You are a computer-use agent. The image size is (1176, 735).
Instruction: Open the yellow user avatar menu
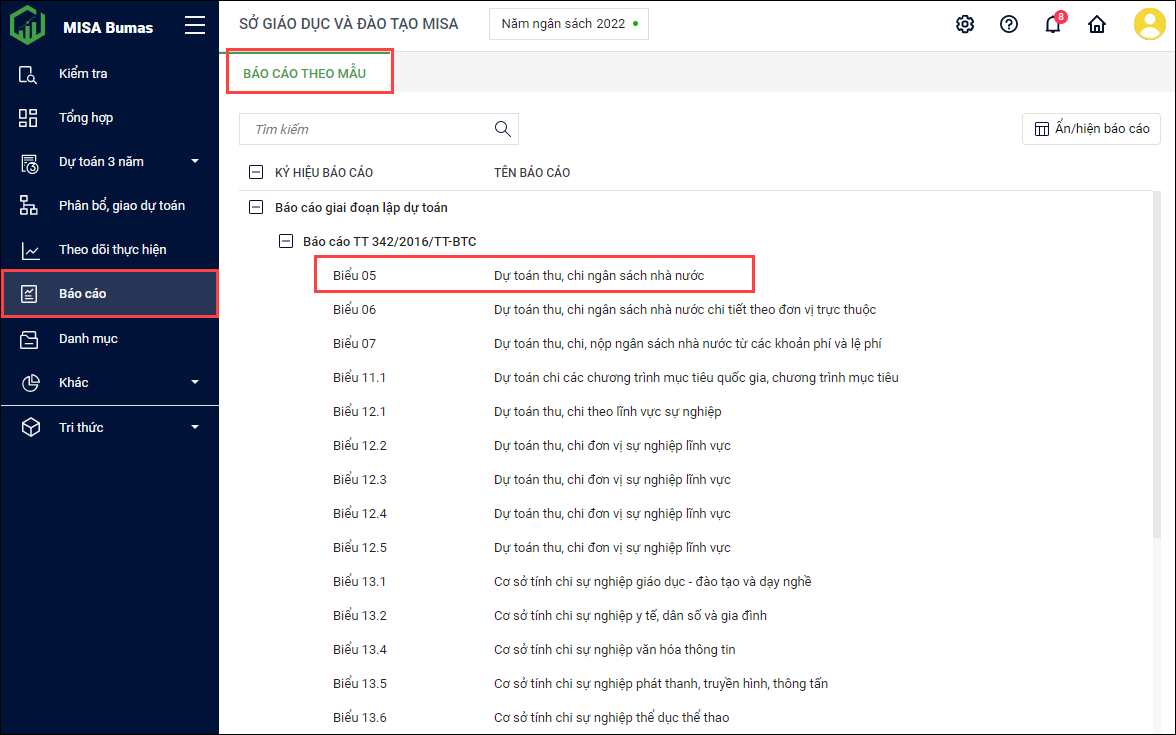[x=1150, y=25]
